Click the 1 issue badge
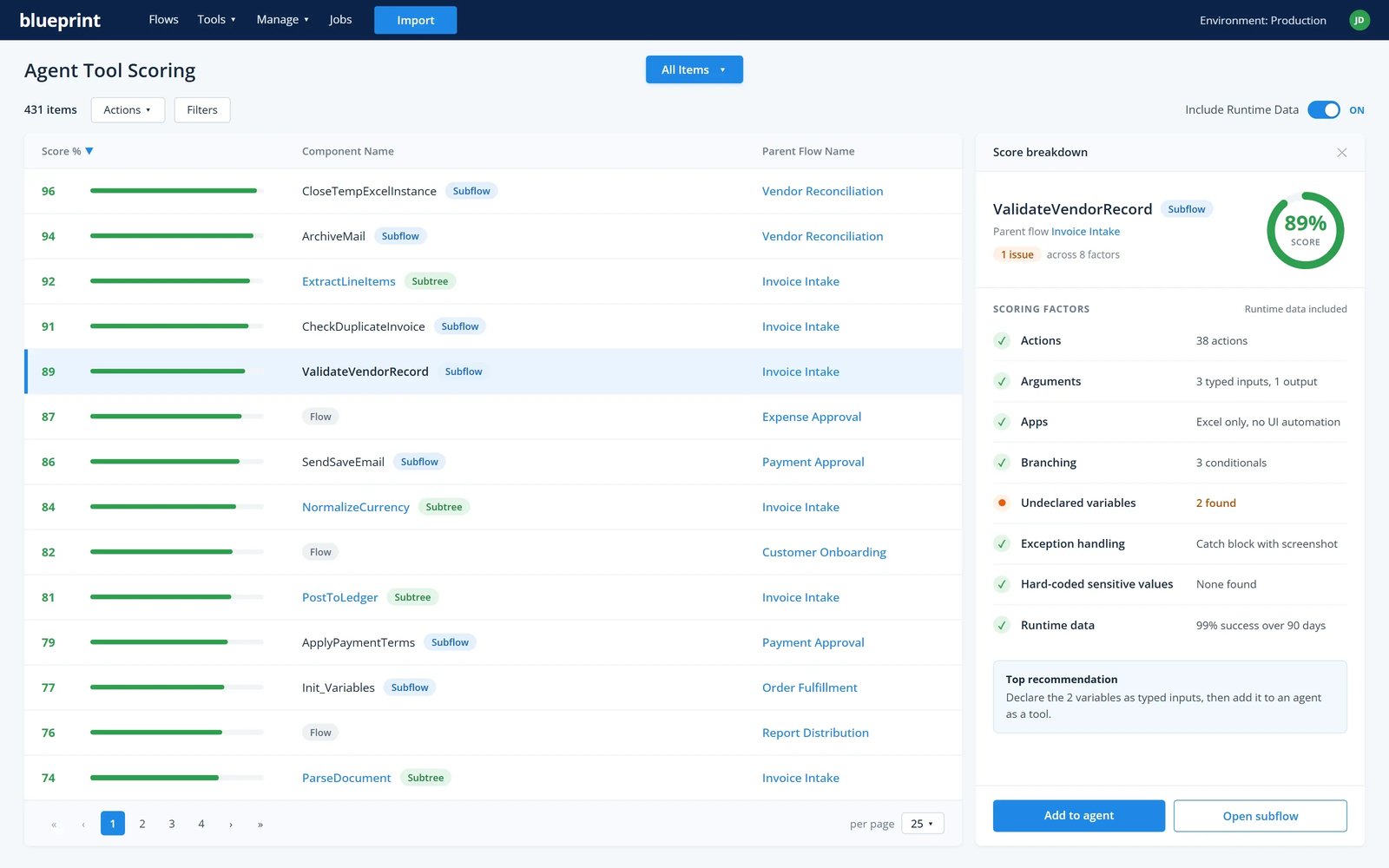This screenshot has width=1389, height=868. pyautogui.click(x=1017, y=254)
